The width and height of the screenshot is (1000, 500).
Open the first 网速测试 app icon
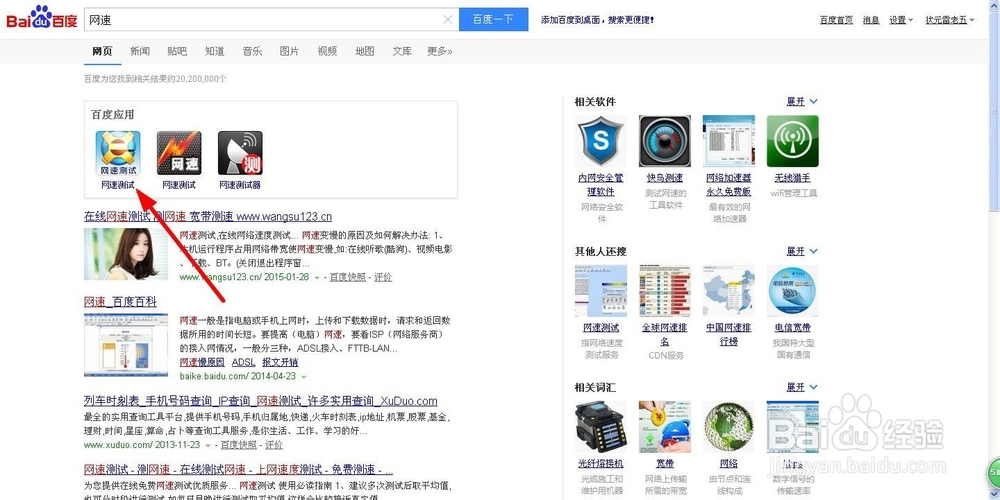pos(118,153)
